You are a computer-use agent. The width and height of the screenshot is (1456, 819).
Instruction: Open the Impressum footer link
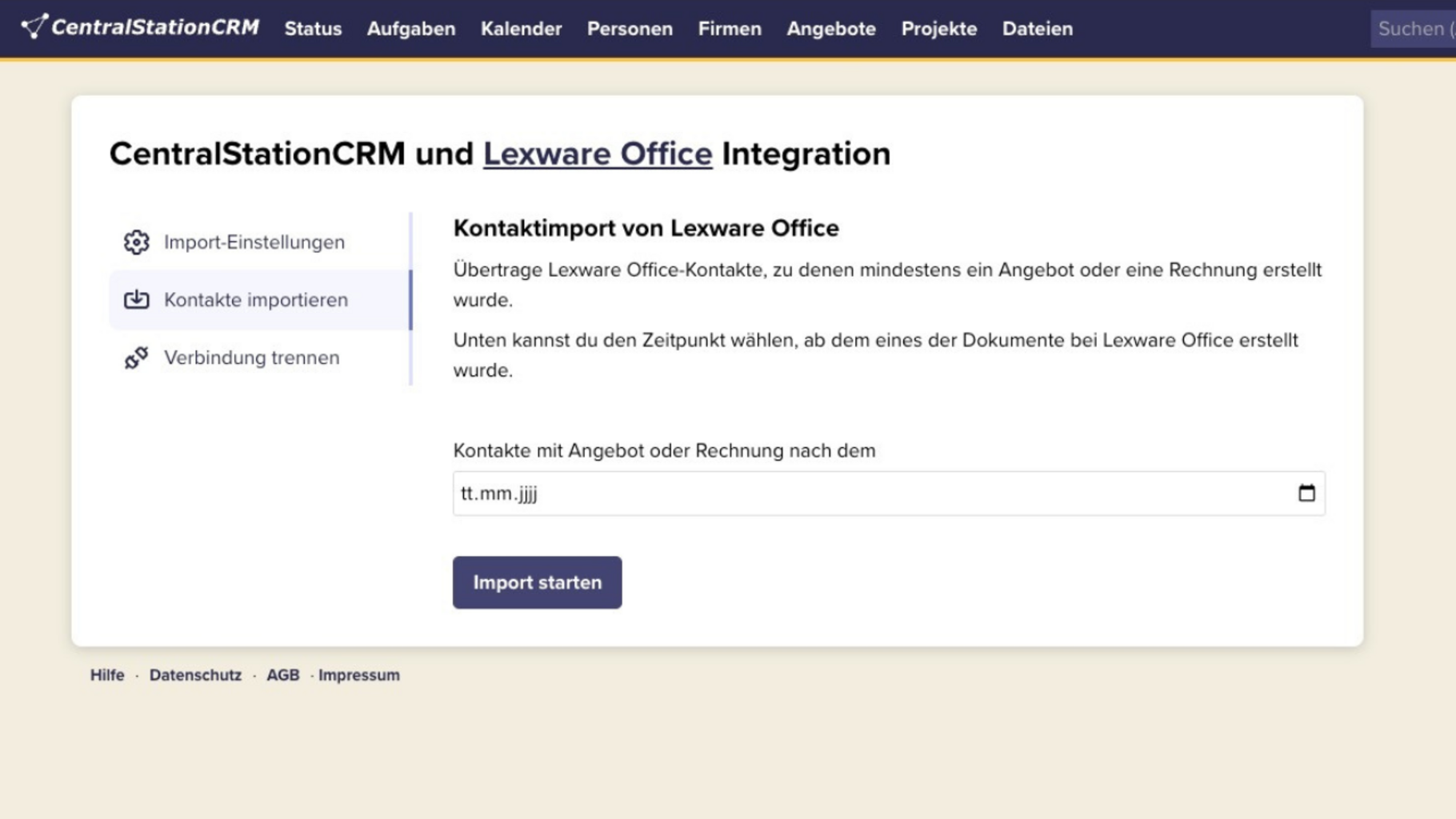coord(358,675)
